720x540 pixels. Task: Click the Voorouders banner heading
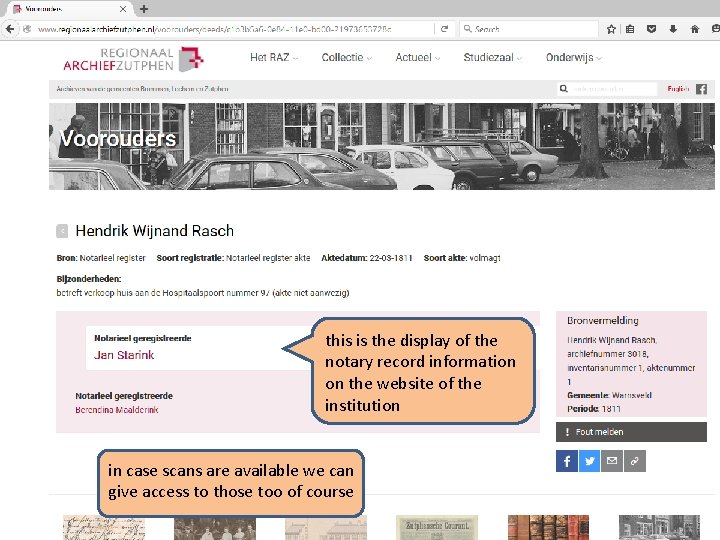pyautogui.click(x=118, y=139)
